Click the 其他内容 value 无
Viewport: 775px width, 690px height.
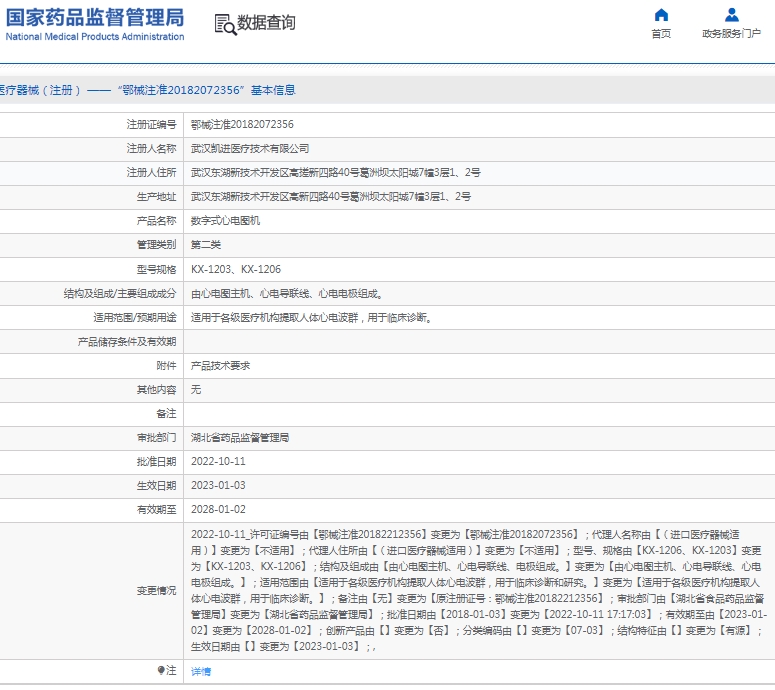(x=196, y=390)
